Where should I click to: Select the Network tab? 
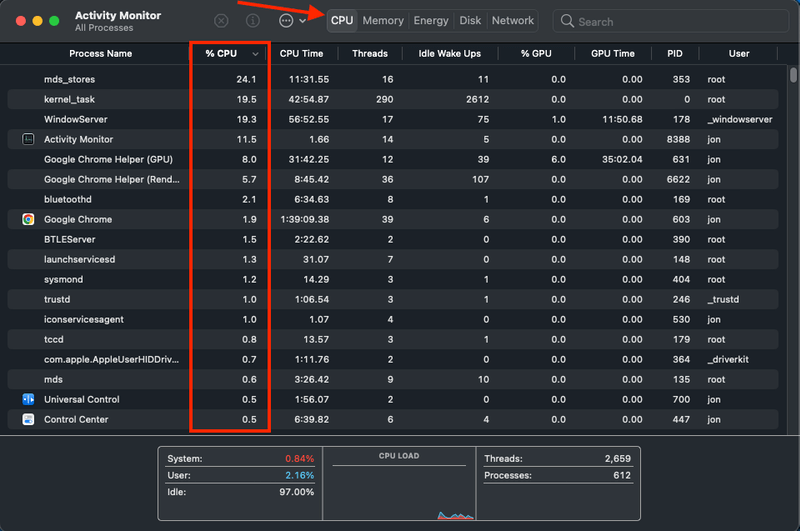[x=513, y=21]
